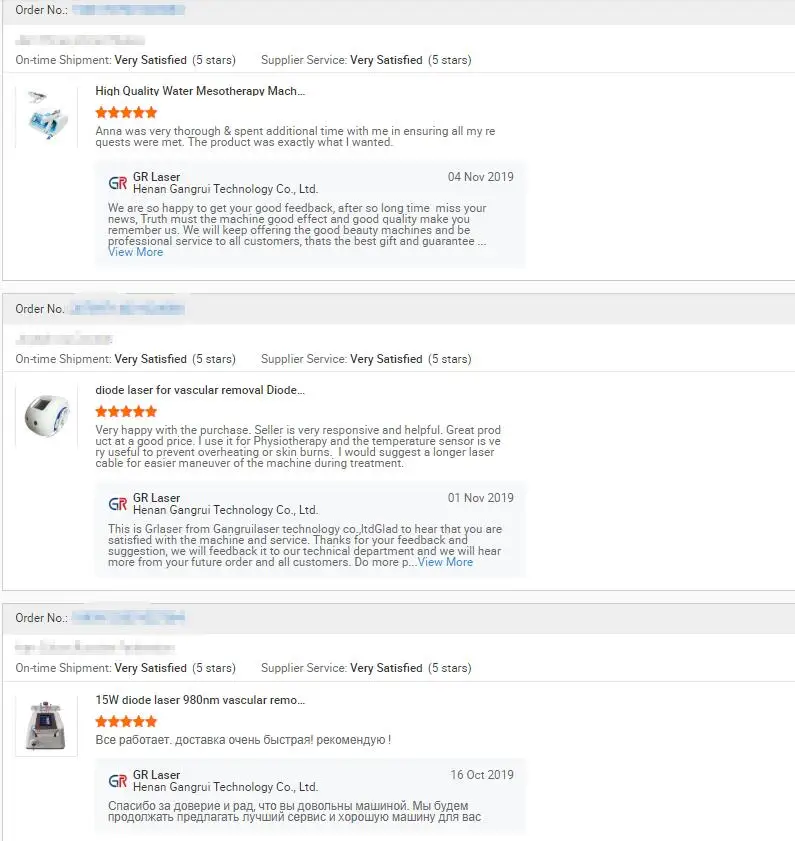Viewport: 795px width, 841px height.
Task: Click the third blurred order number
Action: coord(129,618)
